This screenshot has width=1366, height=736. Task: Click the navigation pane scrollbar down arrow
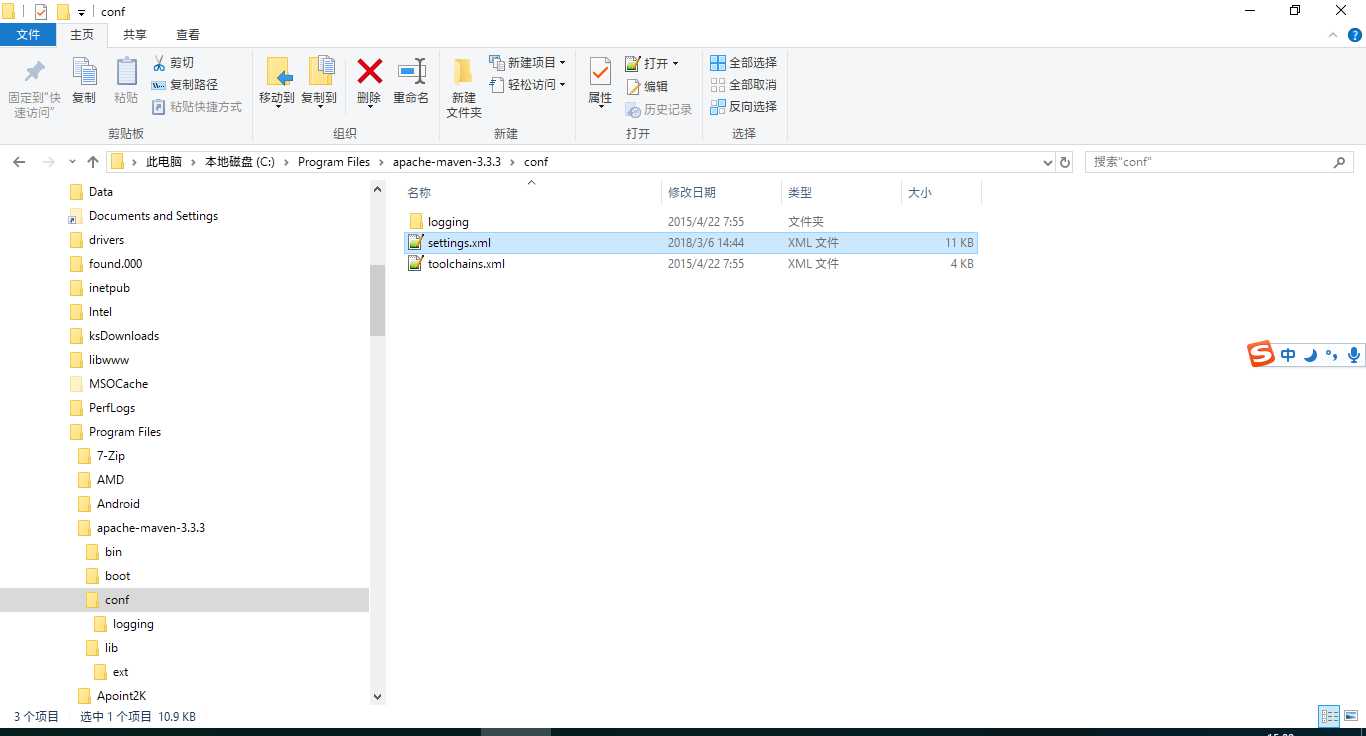(377, 696)
